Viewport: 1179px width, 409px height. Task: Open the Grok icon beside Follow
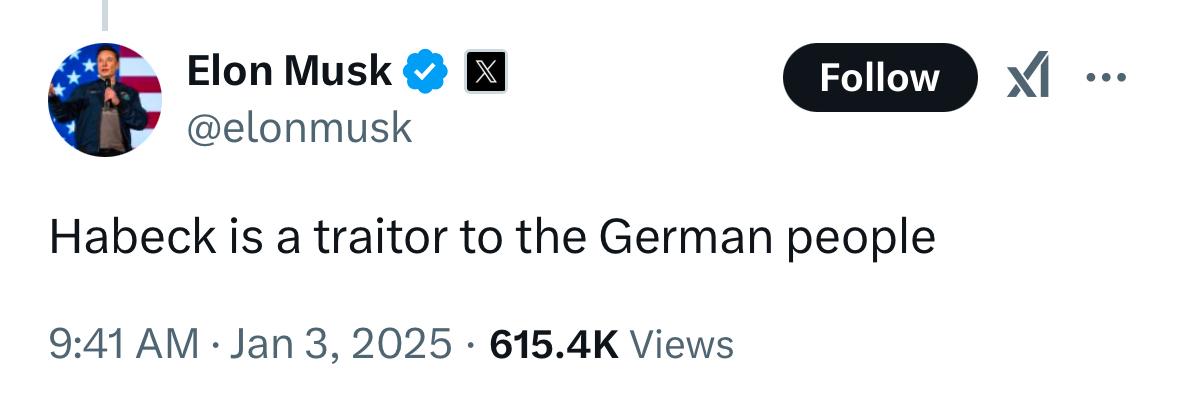point(1028,77)
